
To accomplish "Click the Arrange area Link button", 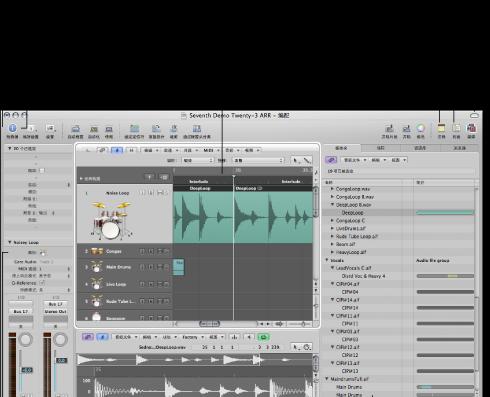I will point(102,150).
